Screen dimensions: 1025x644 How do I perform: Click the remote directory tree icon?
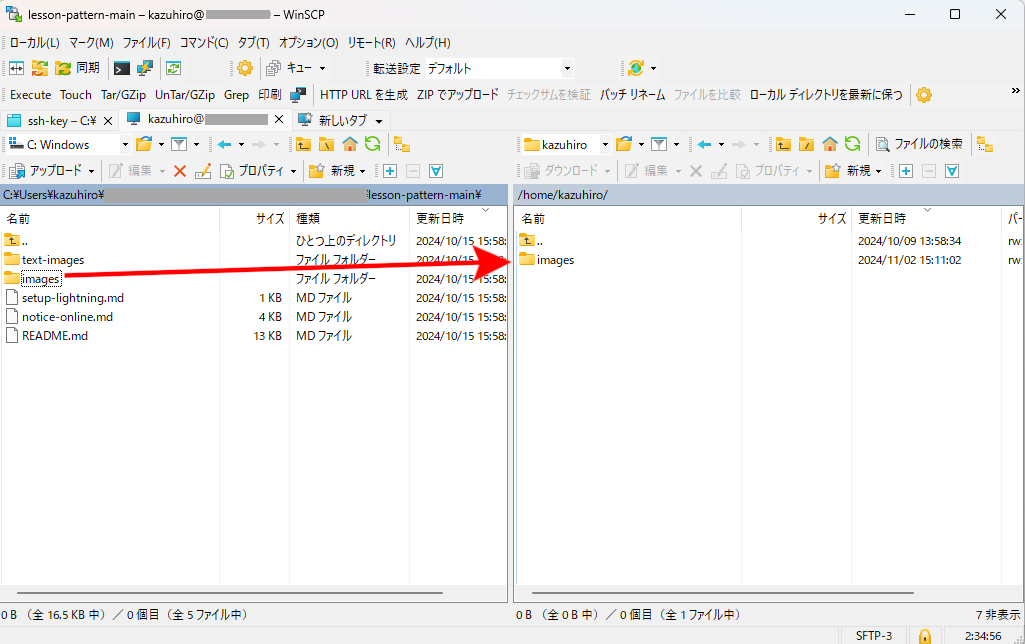(x=985, y=144)
